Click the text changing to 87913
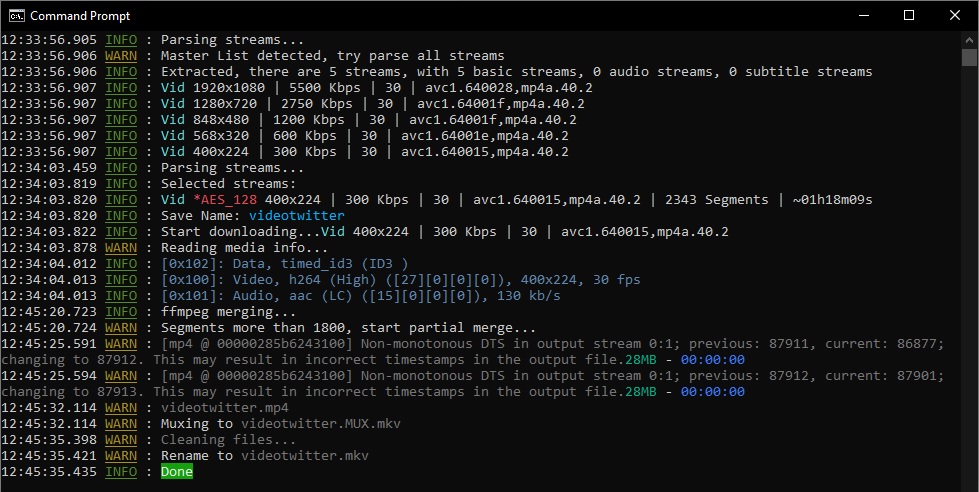The height and width of the screenshot is (492, 979). coord(73,391)
